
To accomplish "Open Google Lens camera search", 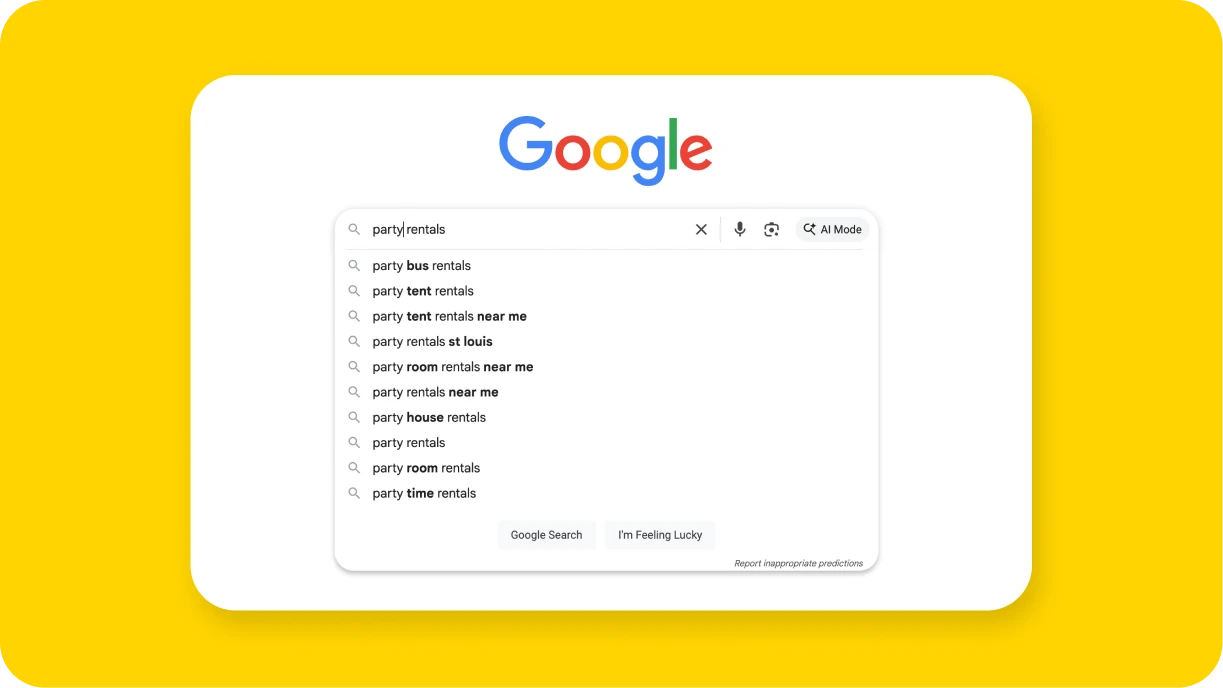I will (771, 229).
